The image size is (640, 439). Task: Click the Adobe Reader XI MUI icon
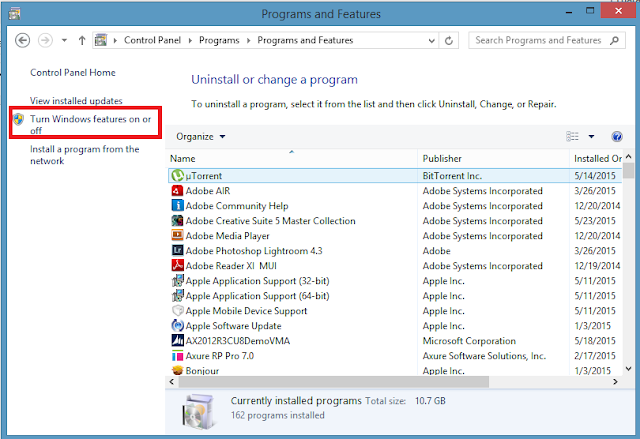pyautogui.click(x=178, y=265)
